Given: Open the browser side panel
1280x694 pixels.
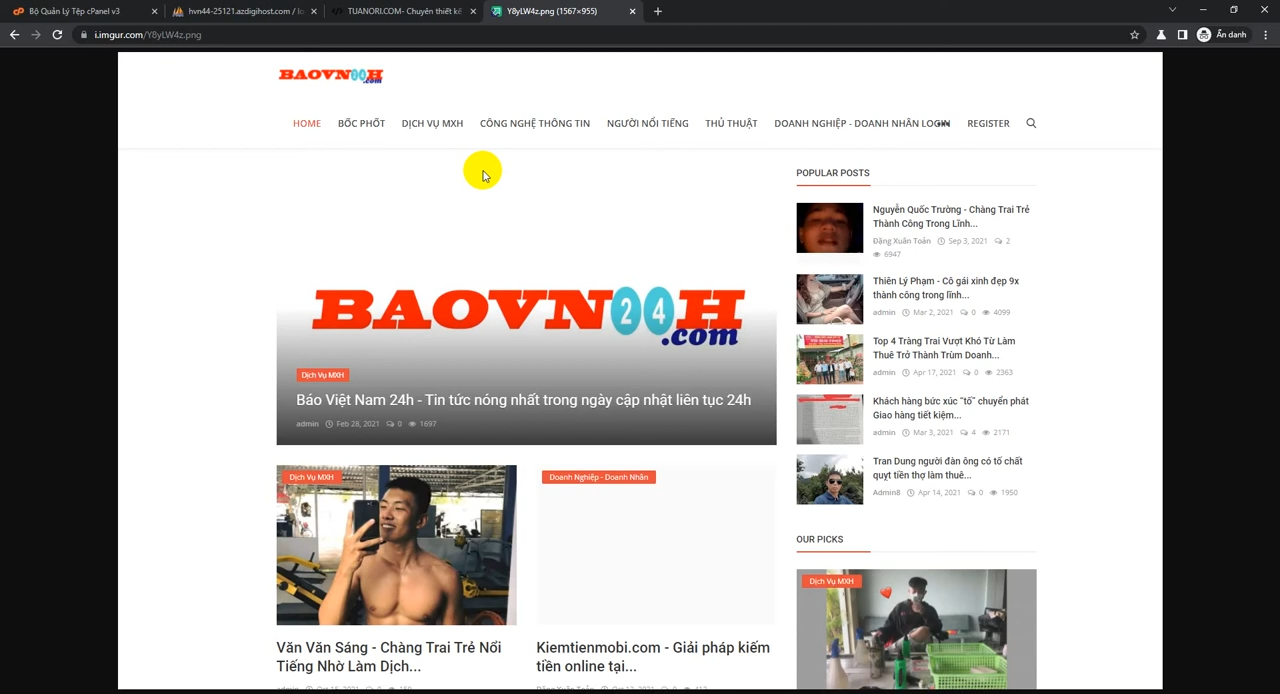Looking at the screenshot, I should [1182, 34].
